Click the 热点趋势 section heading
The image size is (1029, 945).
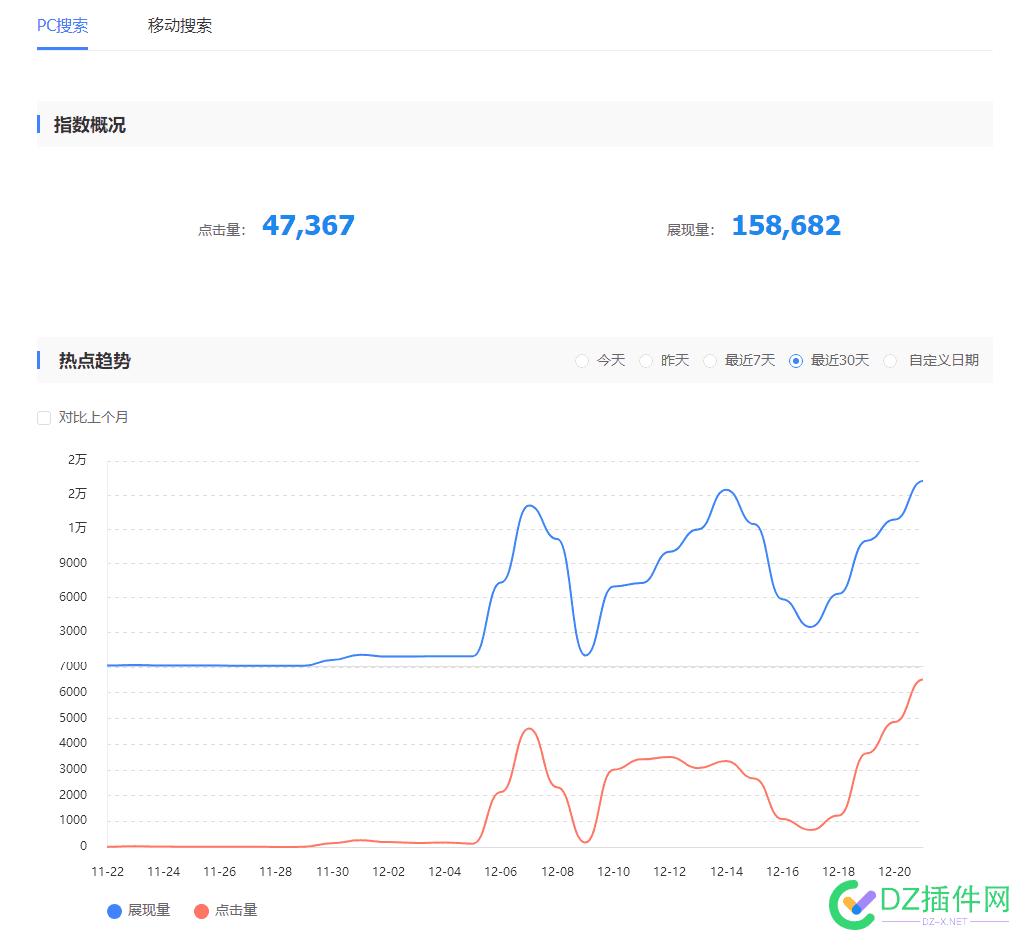tap(94, 361)
